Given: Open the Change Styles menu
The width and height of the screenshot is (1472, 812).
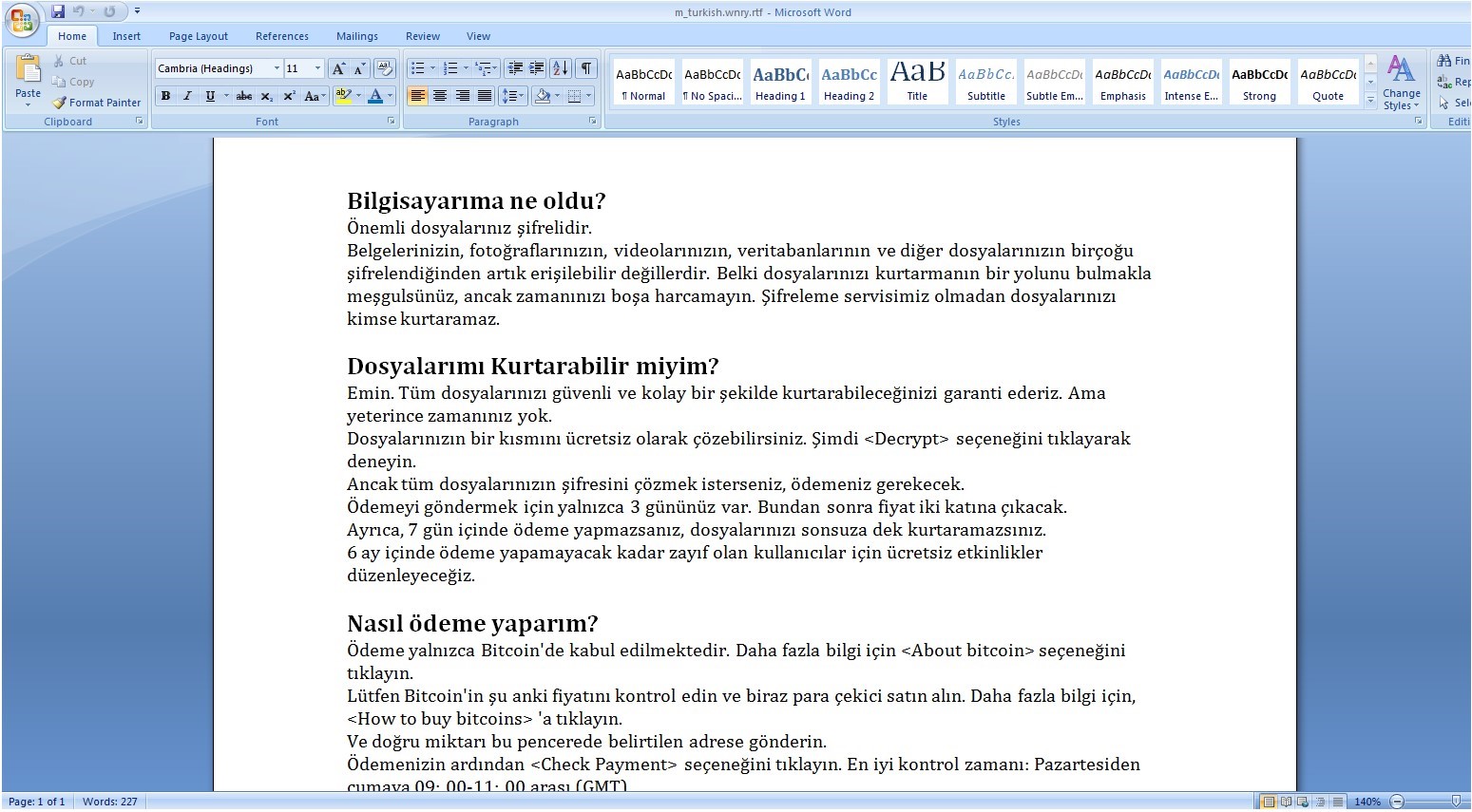Looking at the screenshot, I should [1402, 83].
